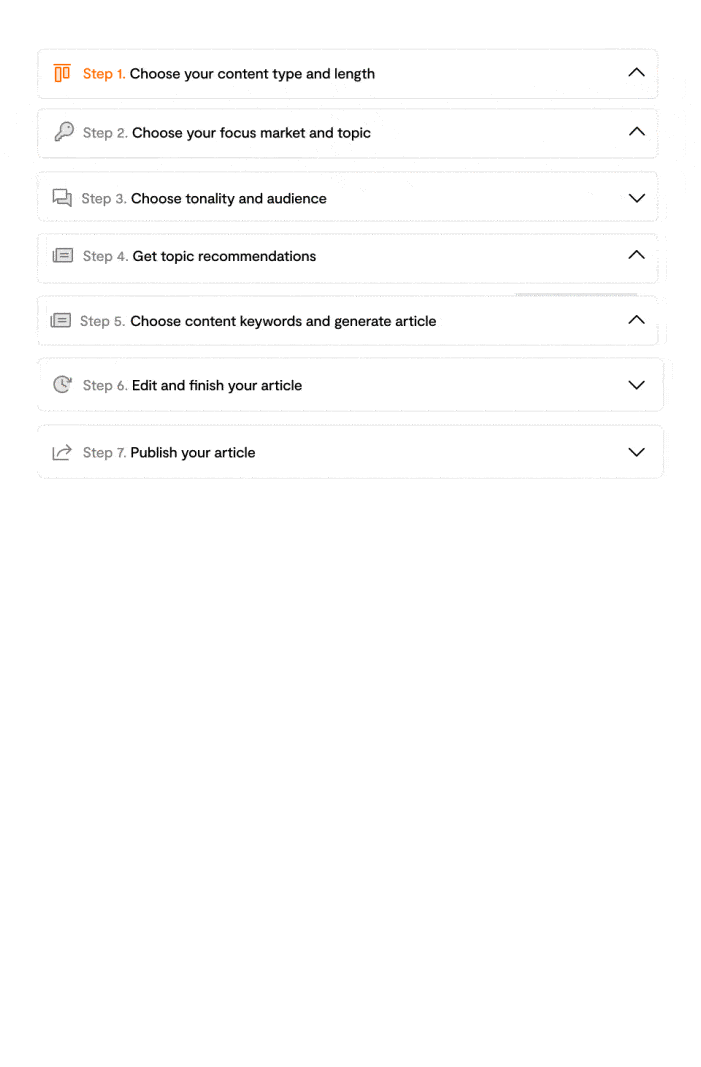Click the share arrow icon for Step 7
701x1067 pixels.
click(62, 452)
